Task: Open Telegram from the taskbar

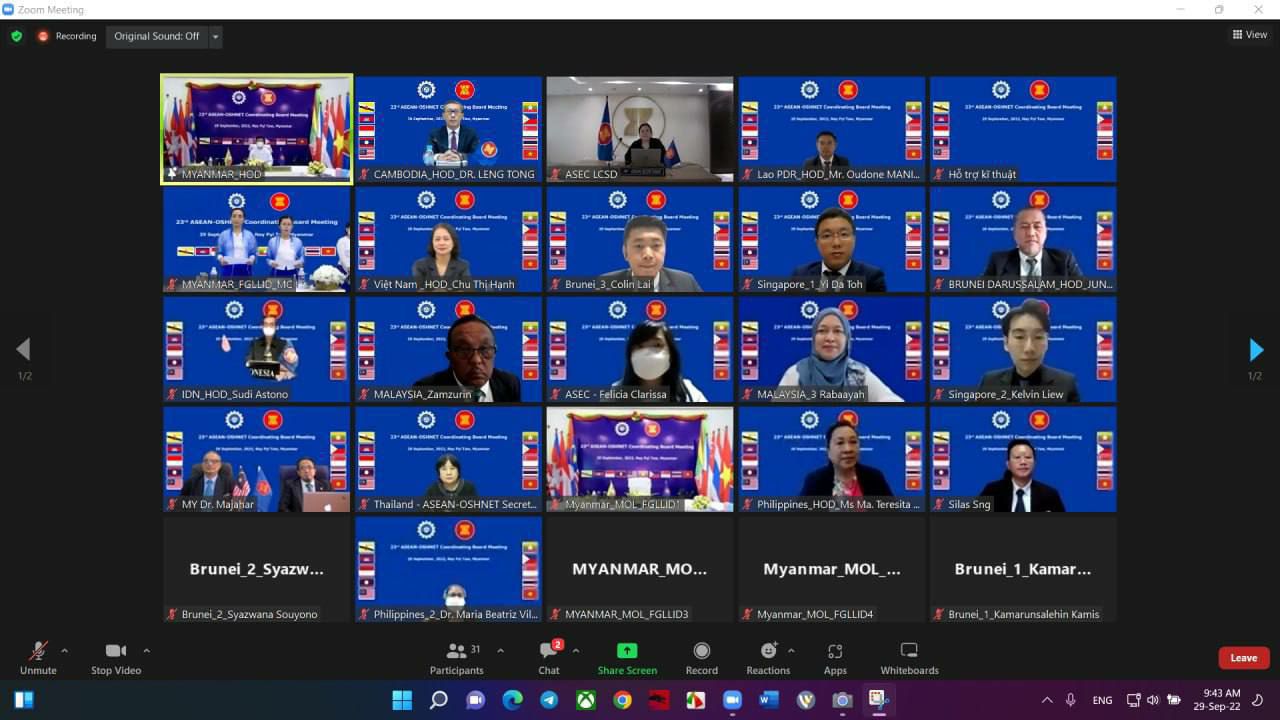Action: pyautogui.click(x=549, y=700)
